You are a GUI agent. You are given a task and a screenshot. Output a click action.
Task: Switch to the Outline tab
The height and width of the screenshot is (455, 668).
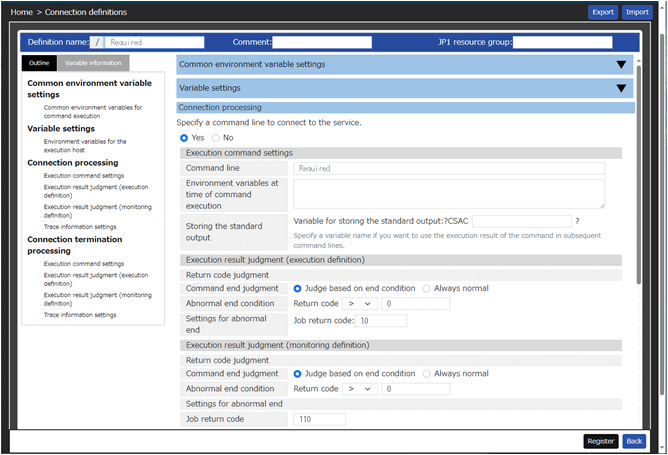coord(39,62)
